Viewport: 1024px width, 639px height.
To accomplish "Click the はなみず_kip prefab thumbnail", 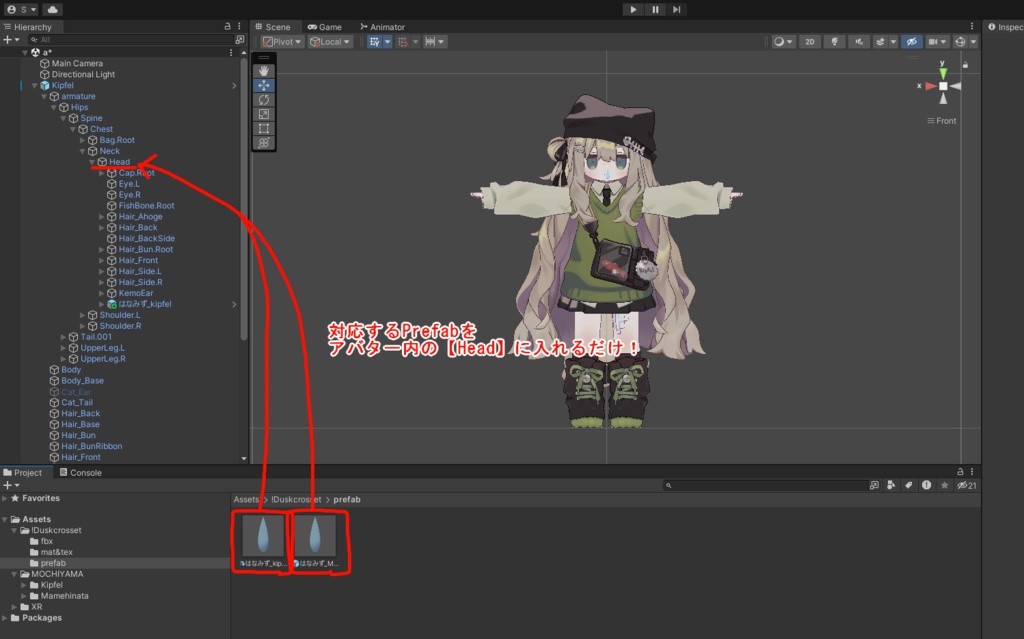I will pyautogui.click(x=263, y=535).
